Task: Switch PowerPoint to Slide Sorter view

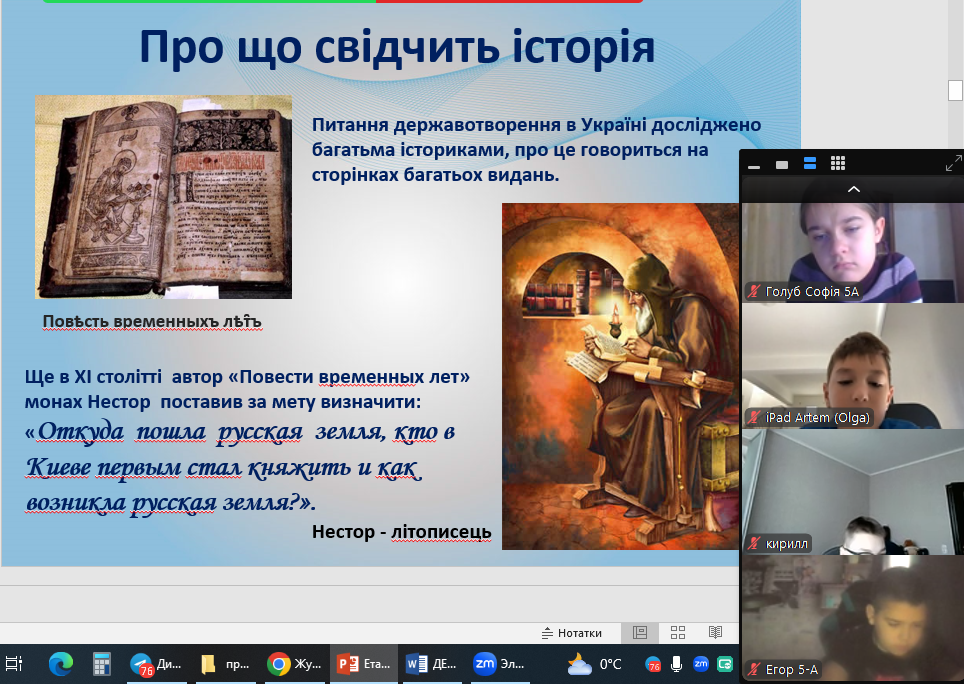Action: 678,632
